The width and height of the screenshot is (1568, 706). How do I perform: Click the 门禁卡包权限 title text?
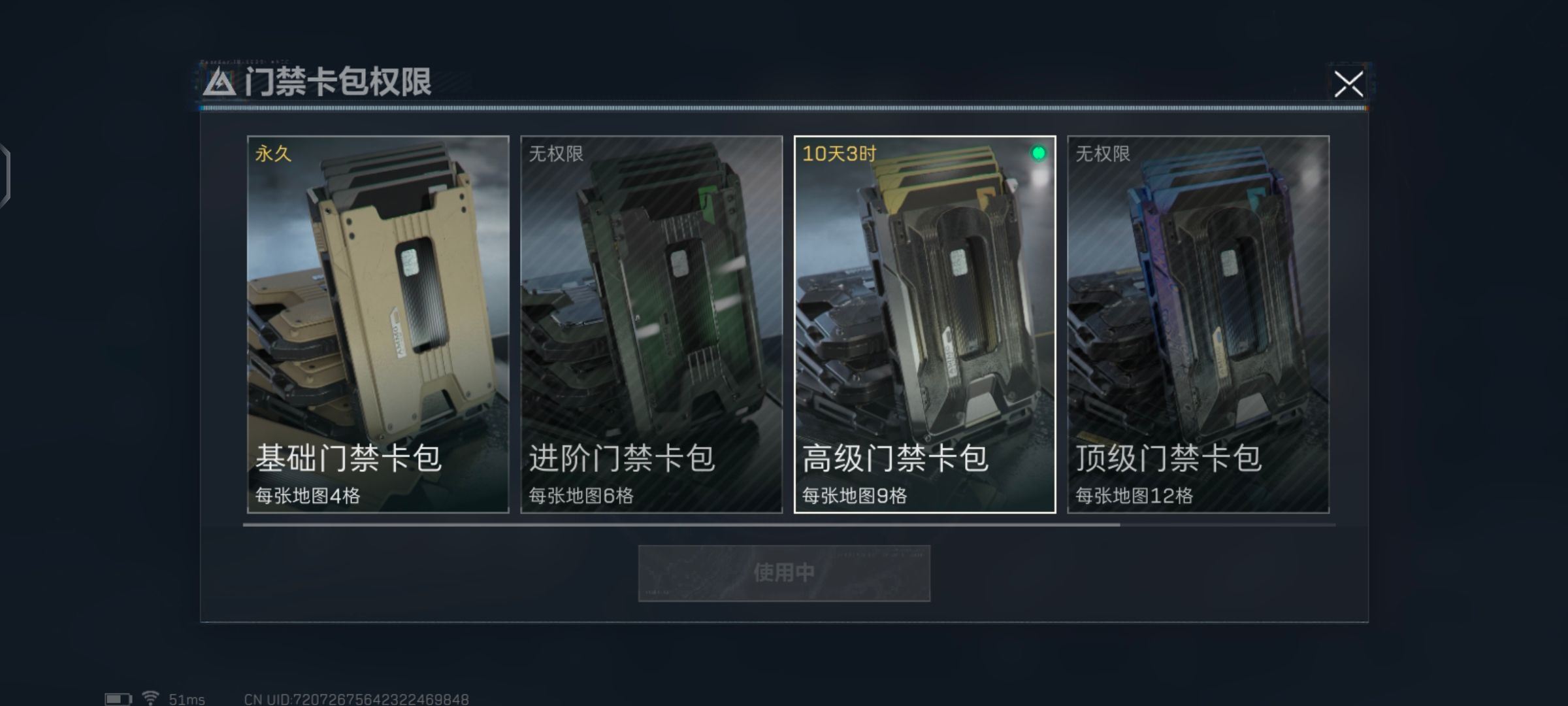[338, 82]
